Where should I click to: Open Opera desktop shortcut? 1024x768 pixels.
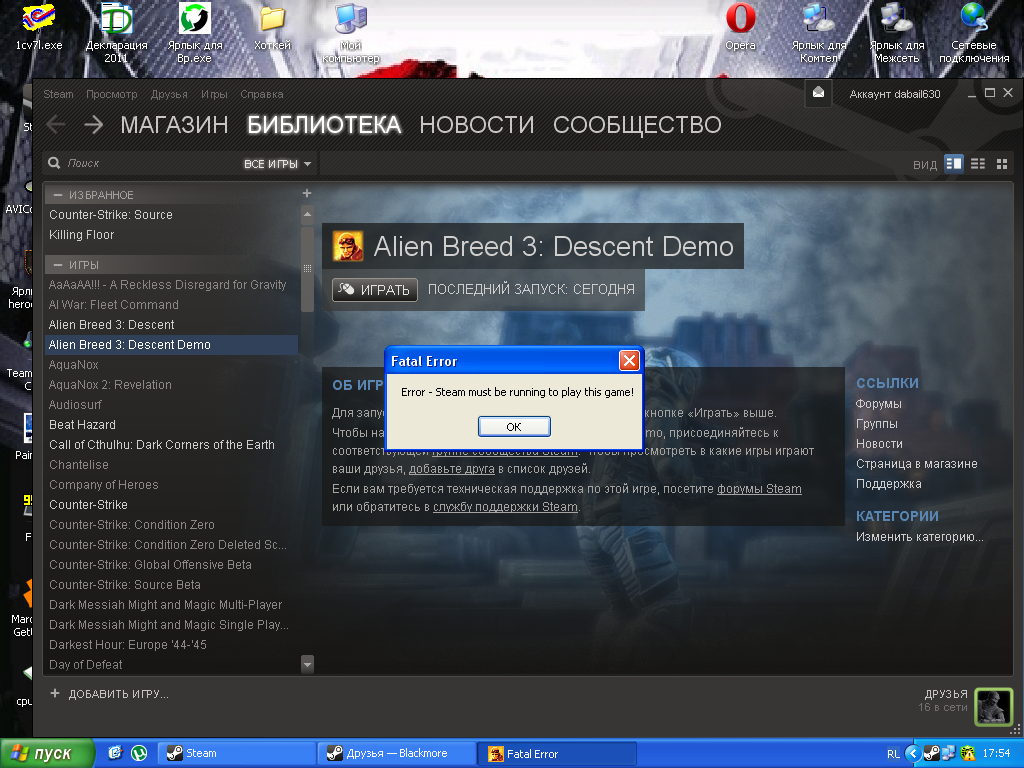741,27
